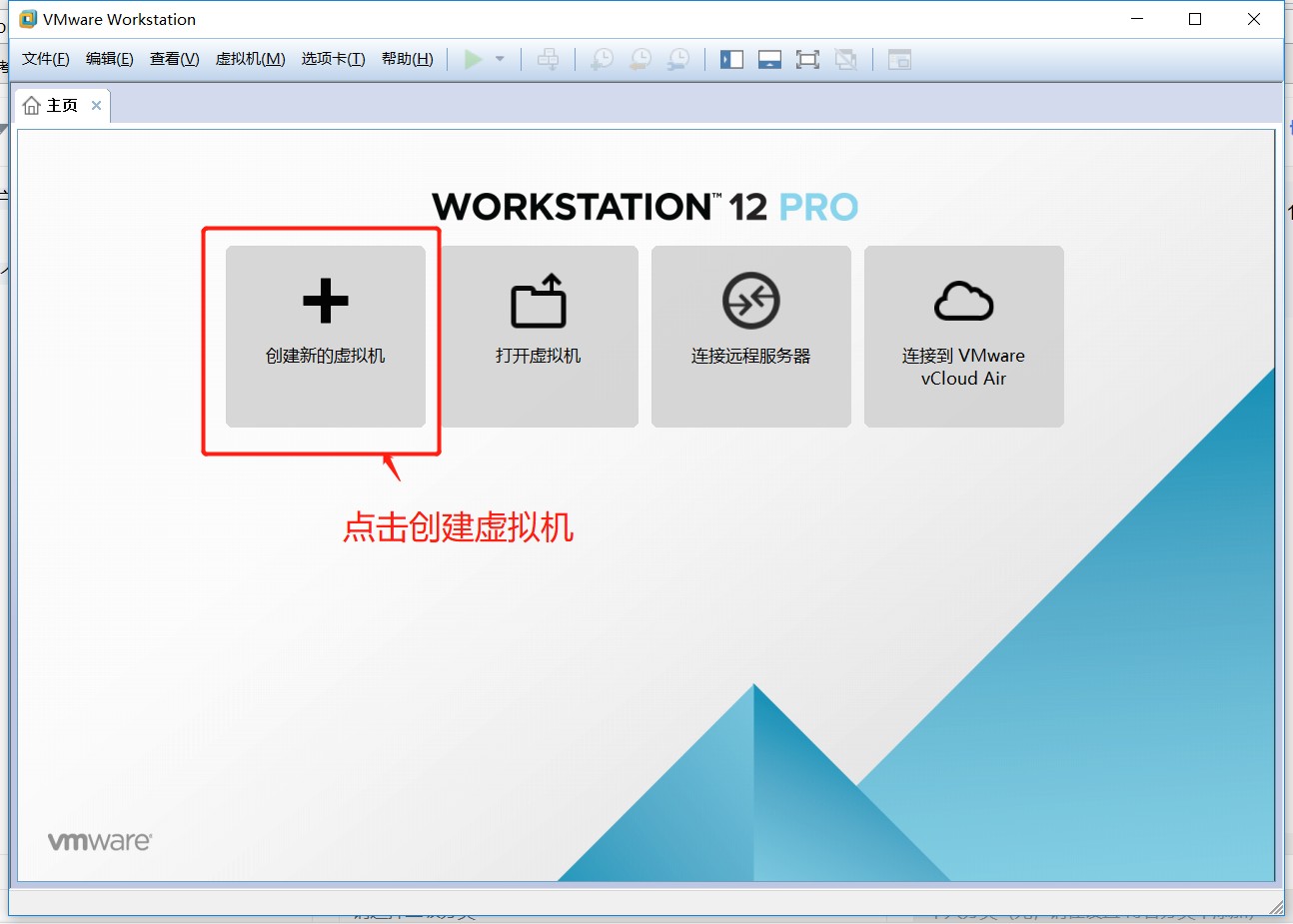The image size is (1293, 924).
Task: Click the vCloud Air cloud icon
Action: (x=963, y=301)
